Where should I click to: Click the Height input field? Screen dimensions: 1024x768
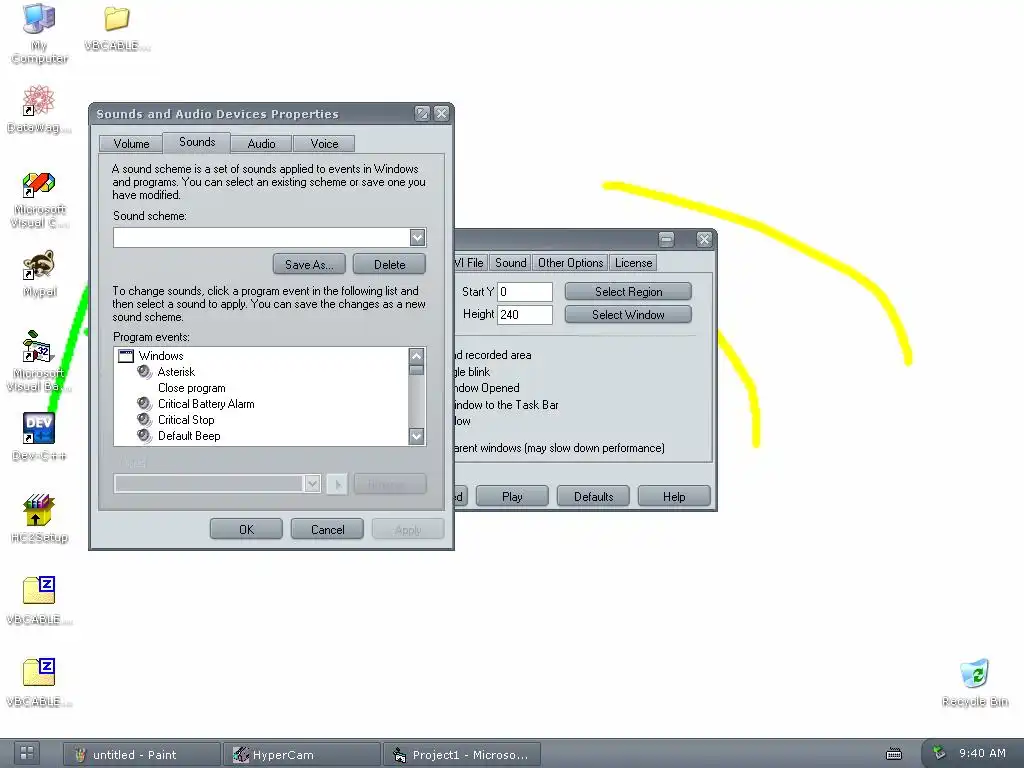click(x=525, y=315)
